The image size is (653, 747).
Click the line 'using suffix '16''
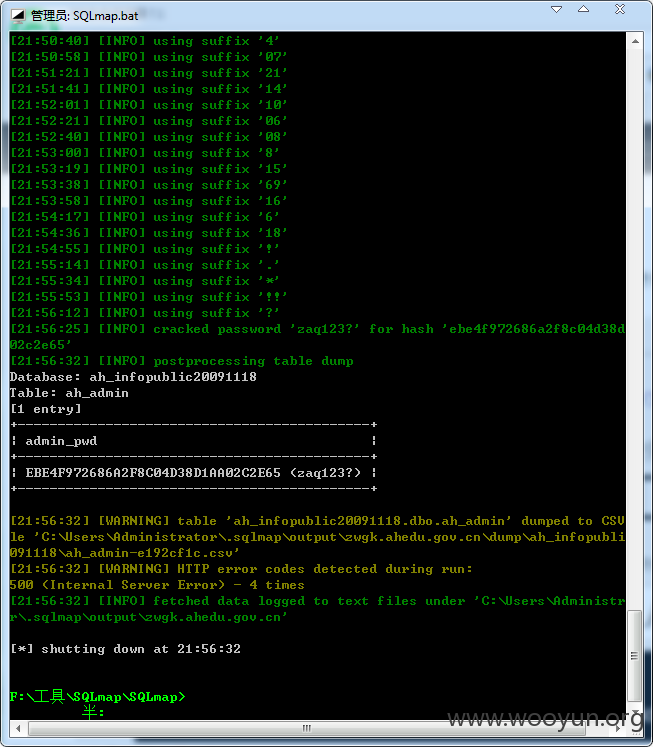point(149,201)
